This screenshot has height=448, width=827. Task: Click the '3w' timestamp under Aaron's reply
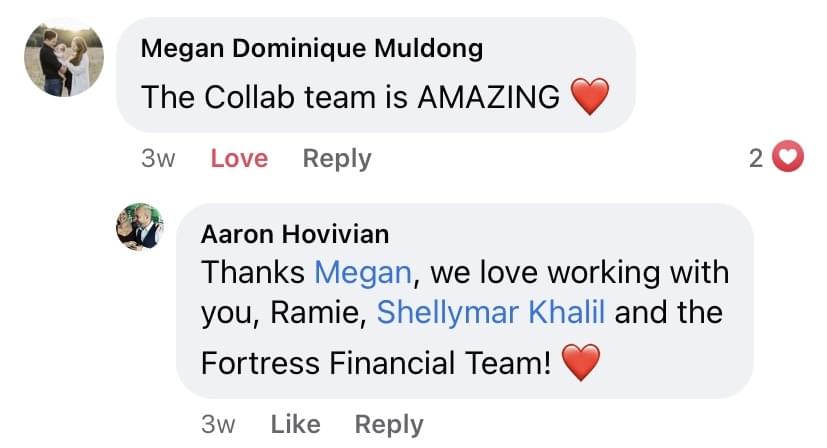[218, 424]
